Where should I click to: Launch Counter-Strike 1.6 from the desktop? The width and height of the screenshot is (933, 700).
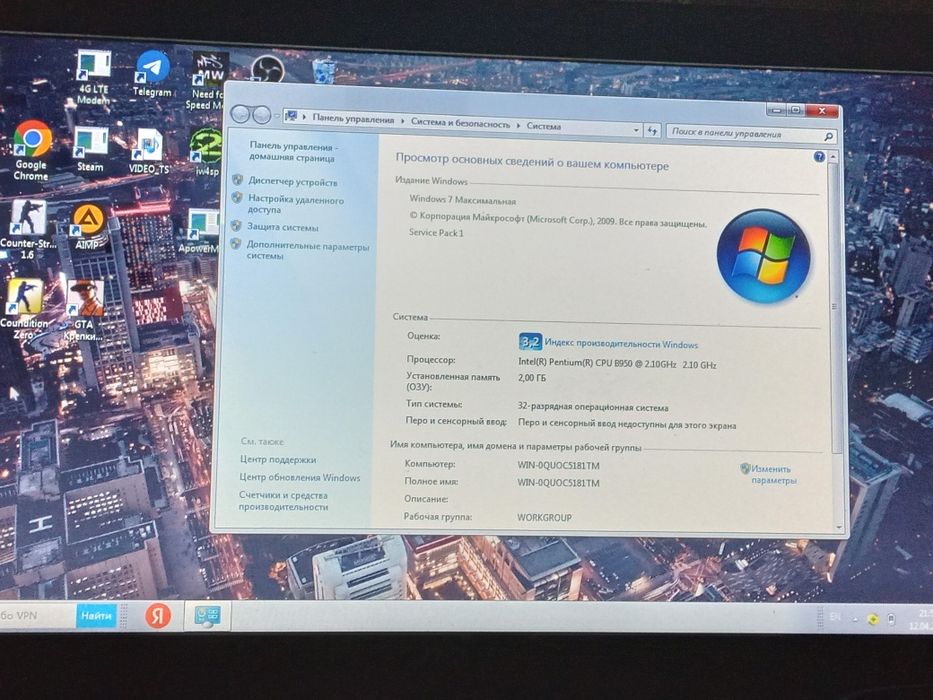point(27,230)
